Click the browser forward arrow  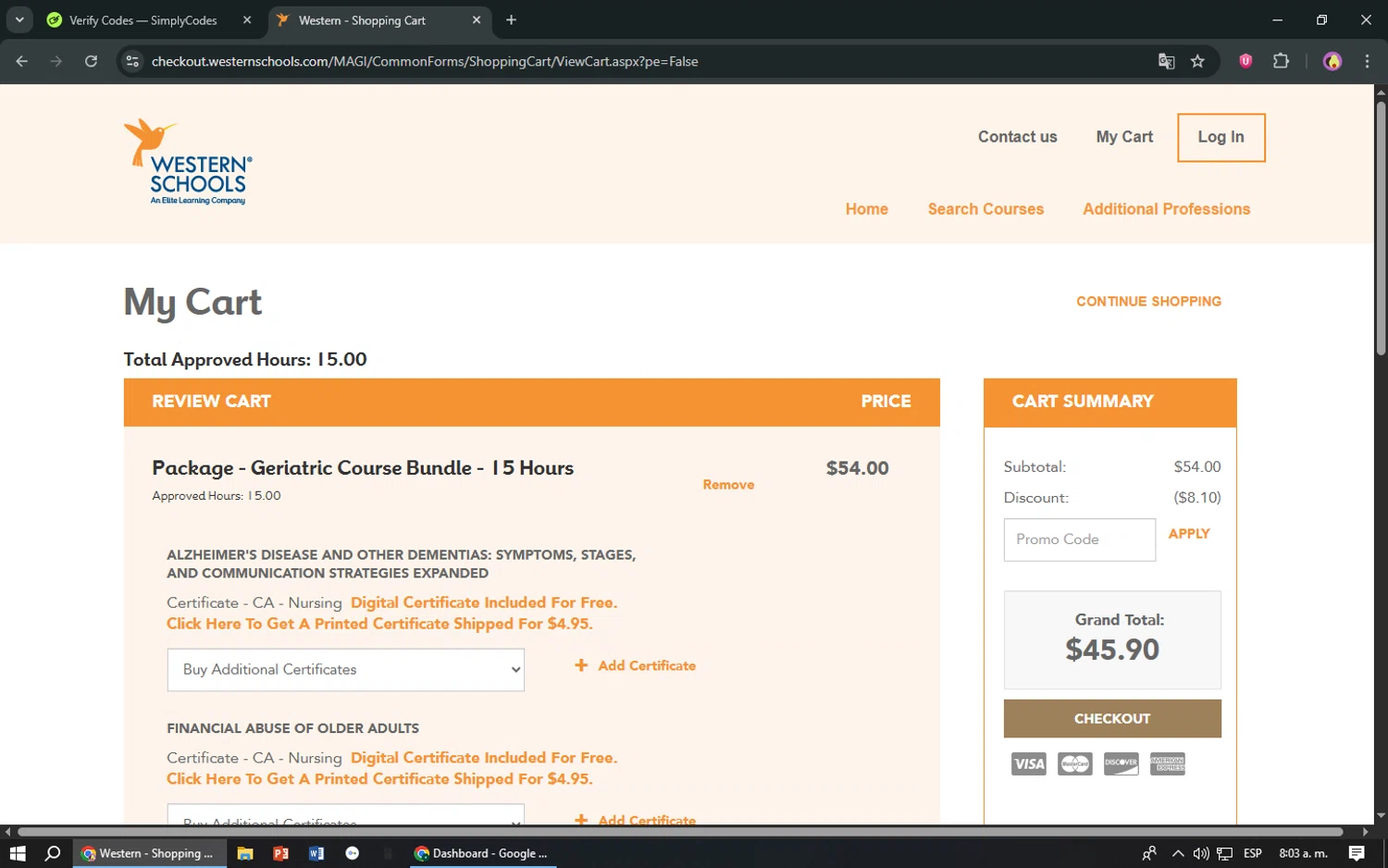pyautogui.click(x=56, y=61)
